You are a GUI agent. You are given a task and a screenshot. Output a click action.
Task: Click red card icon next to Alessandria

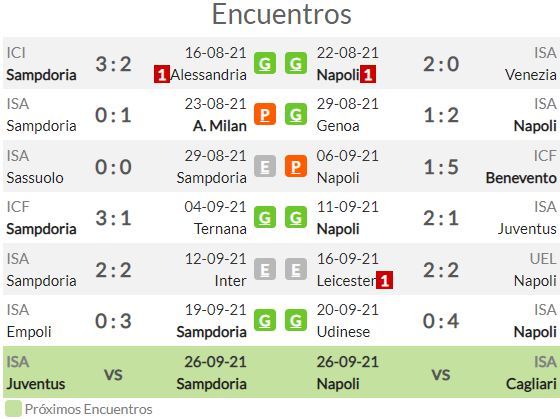click(162, 75)
